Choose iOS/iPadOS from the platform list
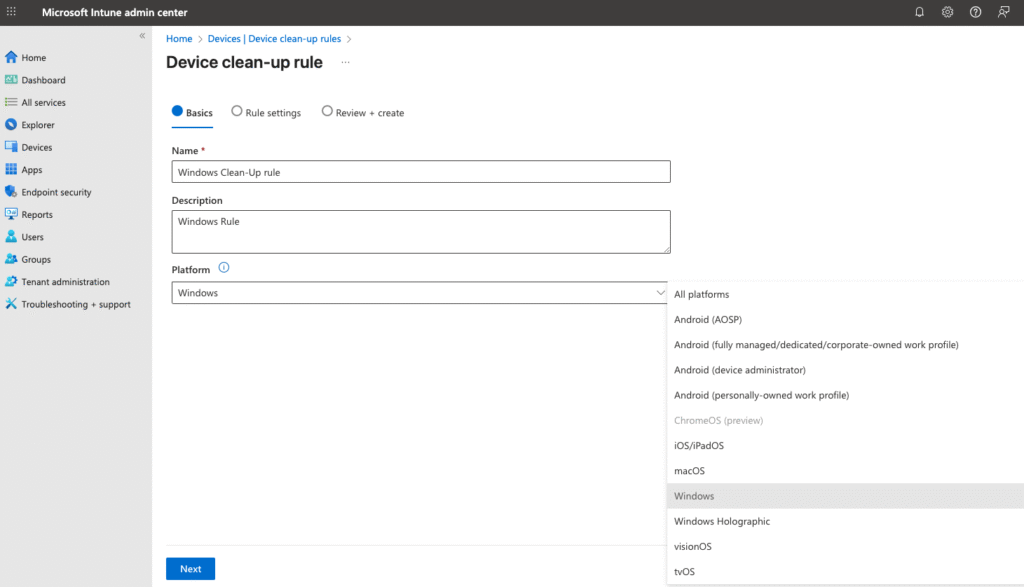The height and width of the screenshot is (587, 1024). [698, 446]
